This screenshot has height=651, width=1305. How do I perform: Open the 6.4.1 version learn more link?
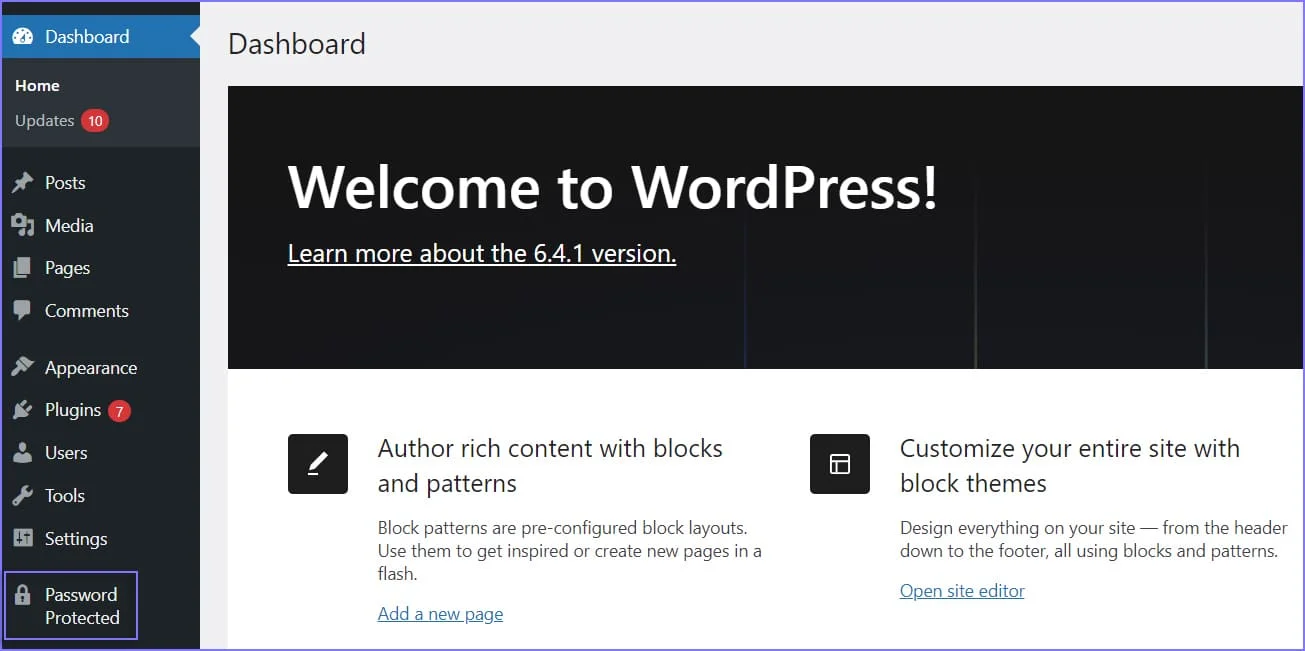[481, 253]
